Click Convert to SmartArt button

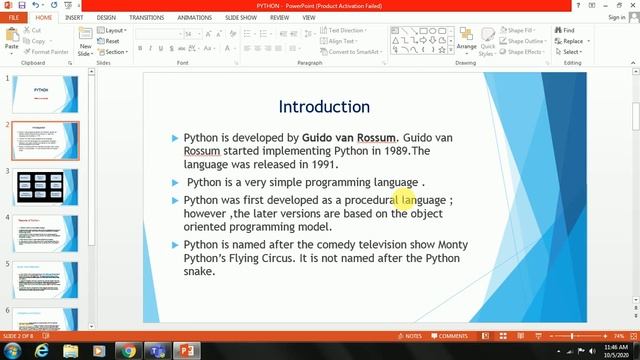tap(351, 52)
